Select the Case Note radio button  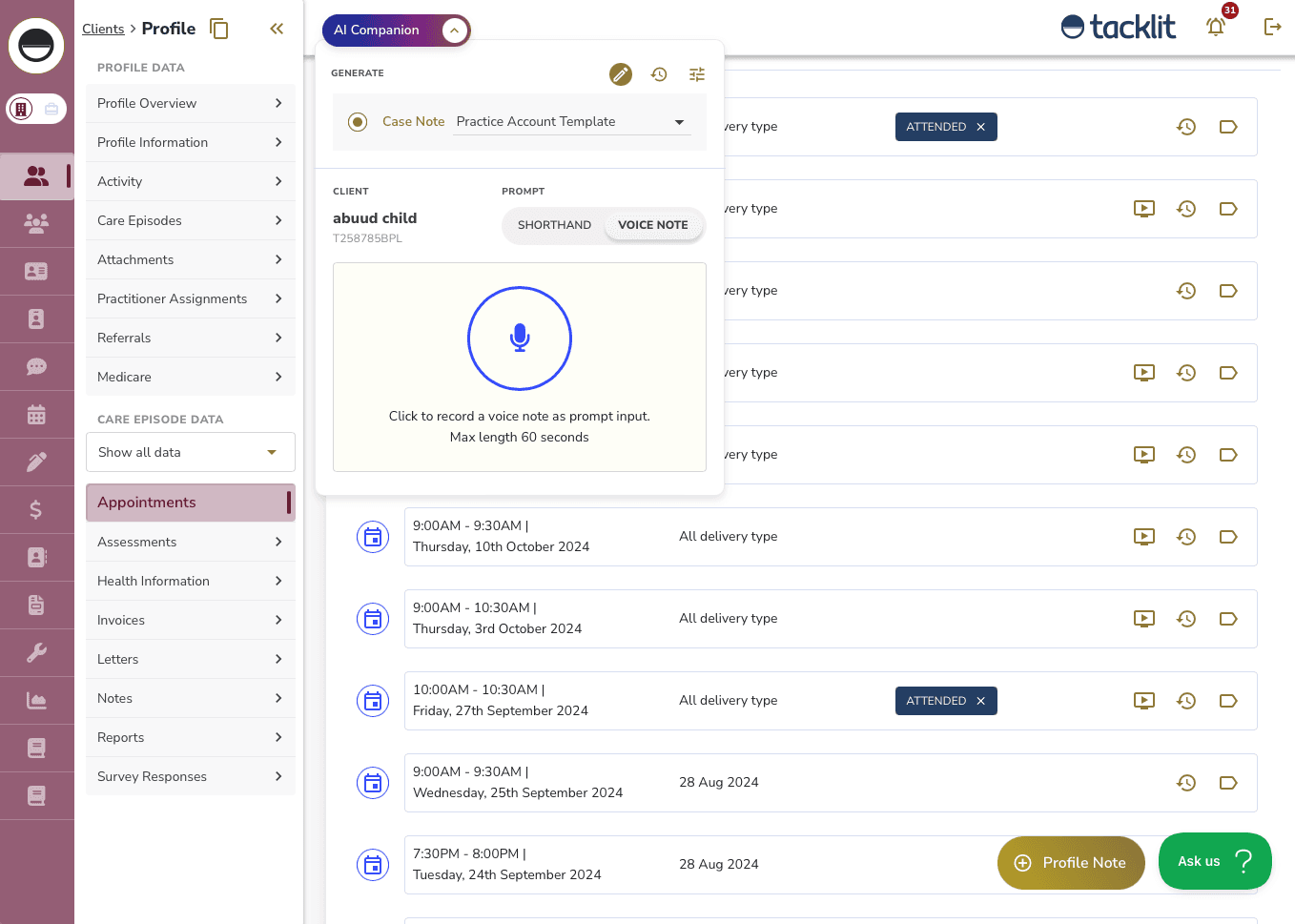(358, 122)
